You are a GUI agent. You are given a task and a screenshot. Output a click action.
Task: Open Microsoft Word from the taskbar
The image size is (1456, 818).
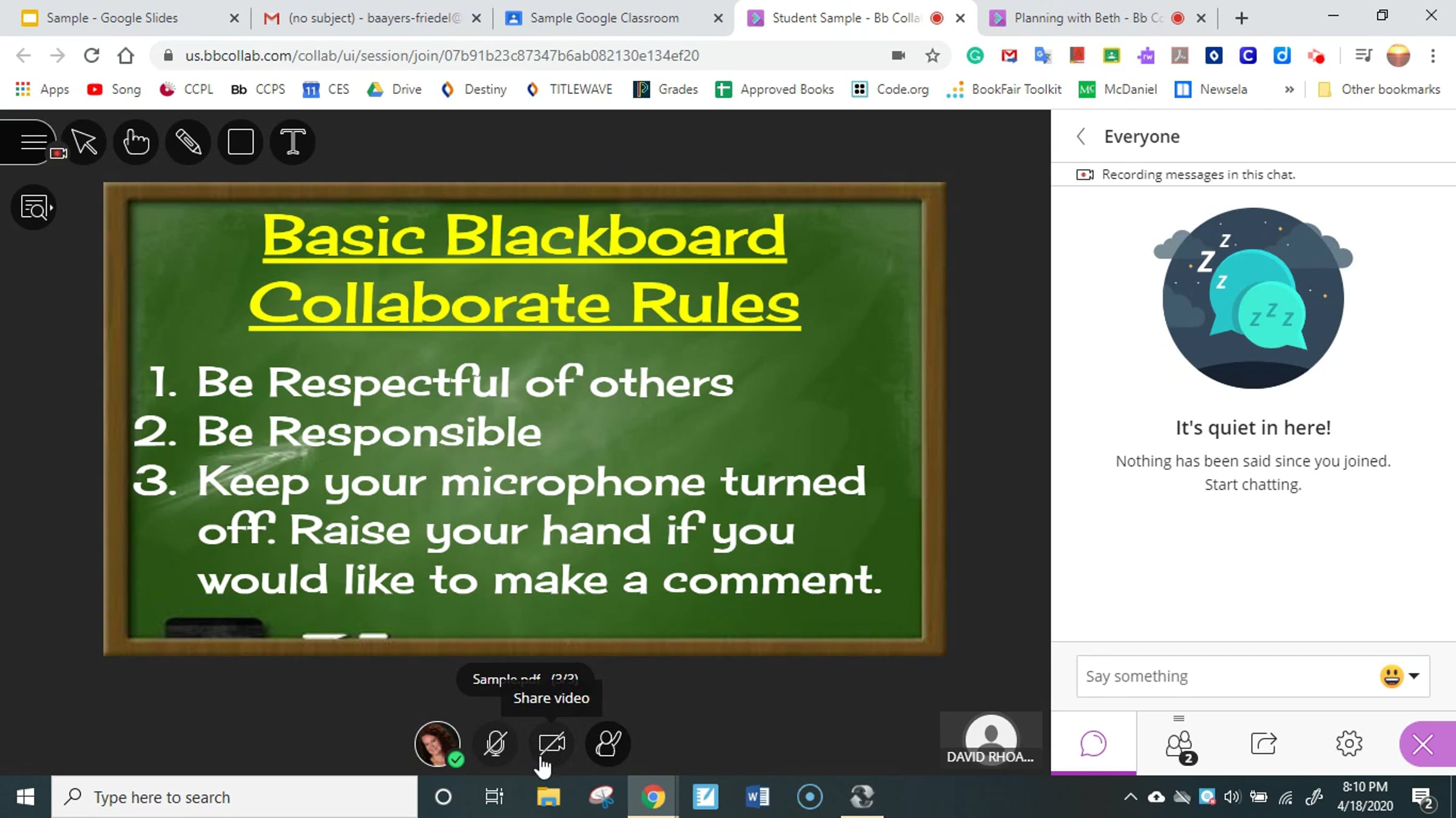pyautogui.click(x=757, y=797)
